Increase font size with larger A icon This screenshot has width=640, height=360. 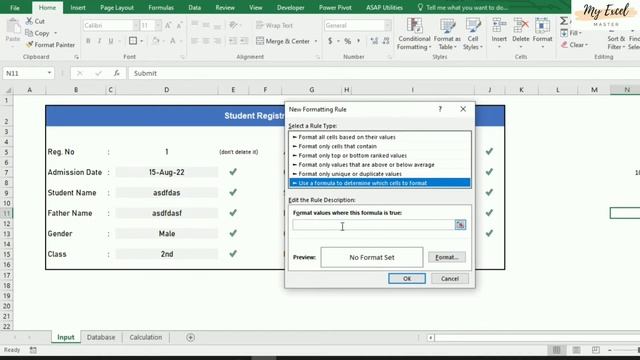pyautogui.click(x=168, y=25)
